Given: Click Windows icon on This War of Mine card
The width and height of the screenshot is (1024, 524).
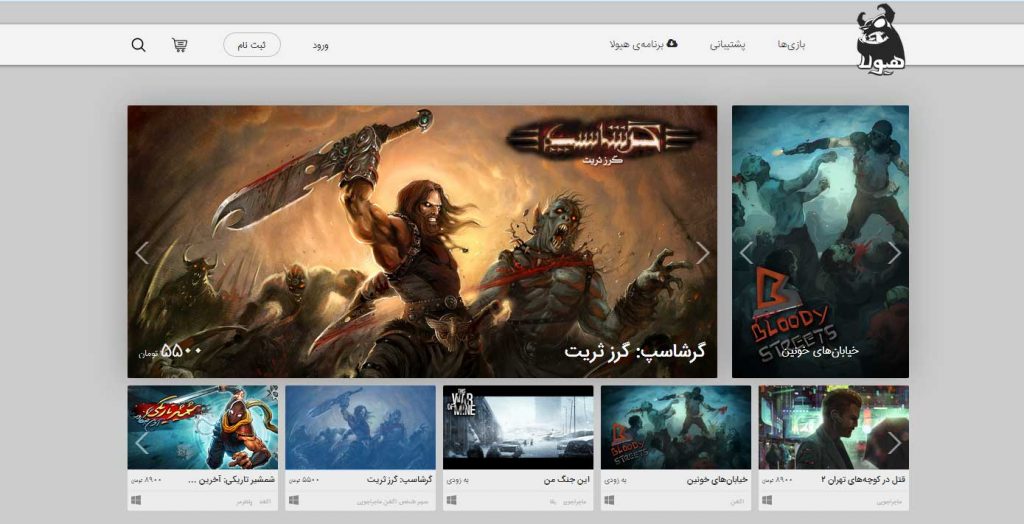Looking at the screenshot, I should [x=451, y=499].
